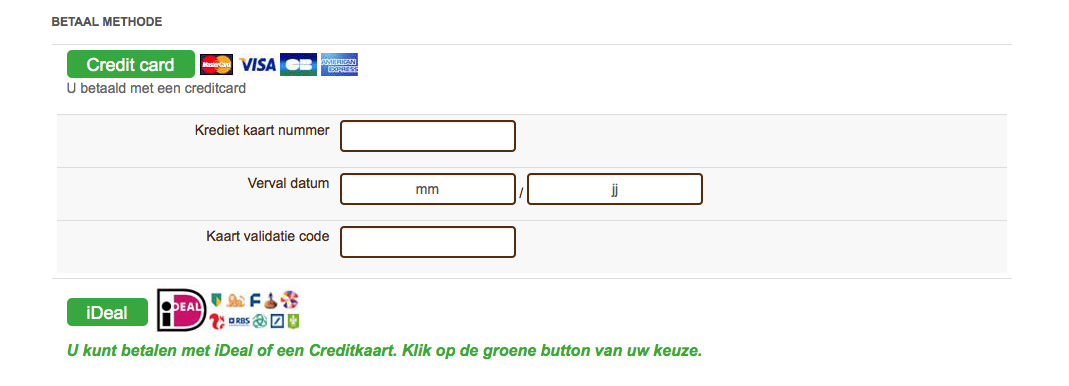Viewport: 1069px width, 386px height.
Task: Focus the Kaart validatie code field
Action: coord(428,242)
